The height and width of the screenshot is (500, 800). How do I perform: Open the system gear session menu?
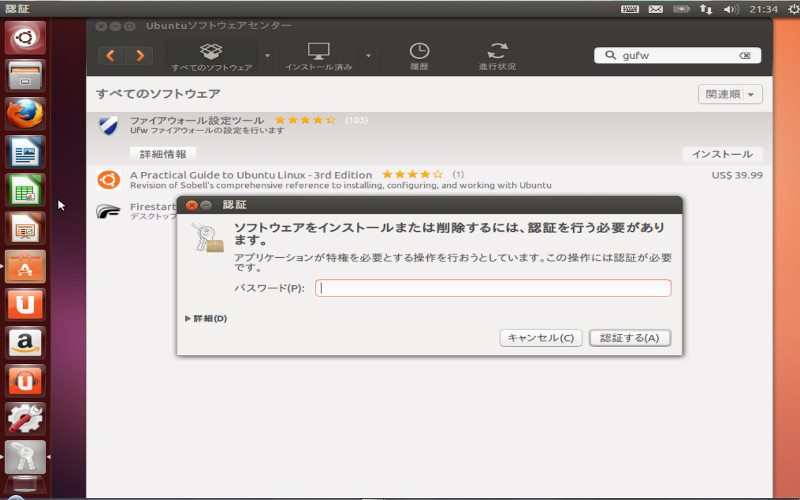pos(793,9)
